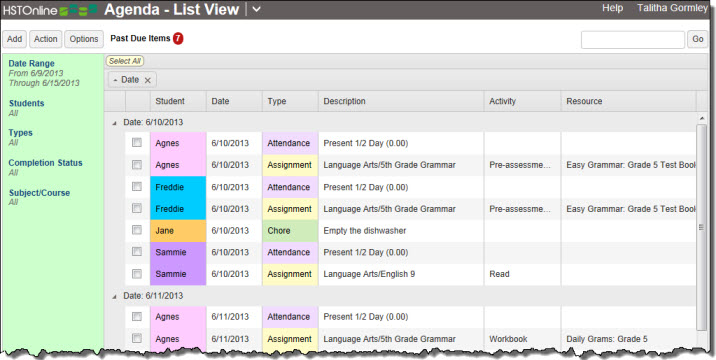The height and width of the screenshot is (360, 716).
Task: Check Agnes Assignment 6/11/2013 row
Action: 137,339
